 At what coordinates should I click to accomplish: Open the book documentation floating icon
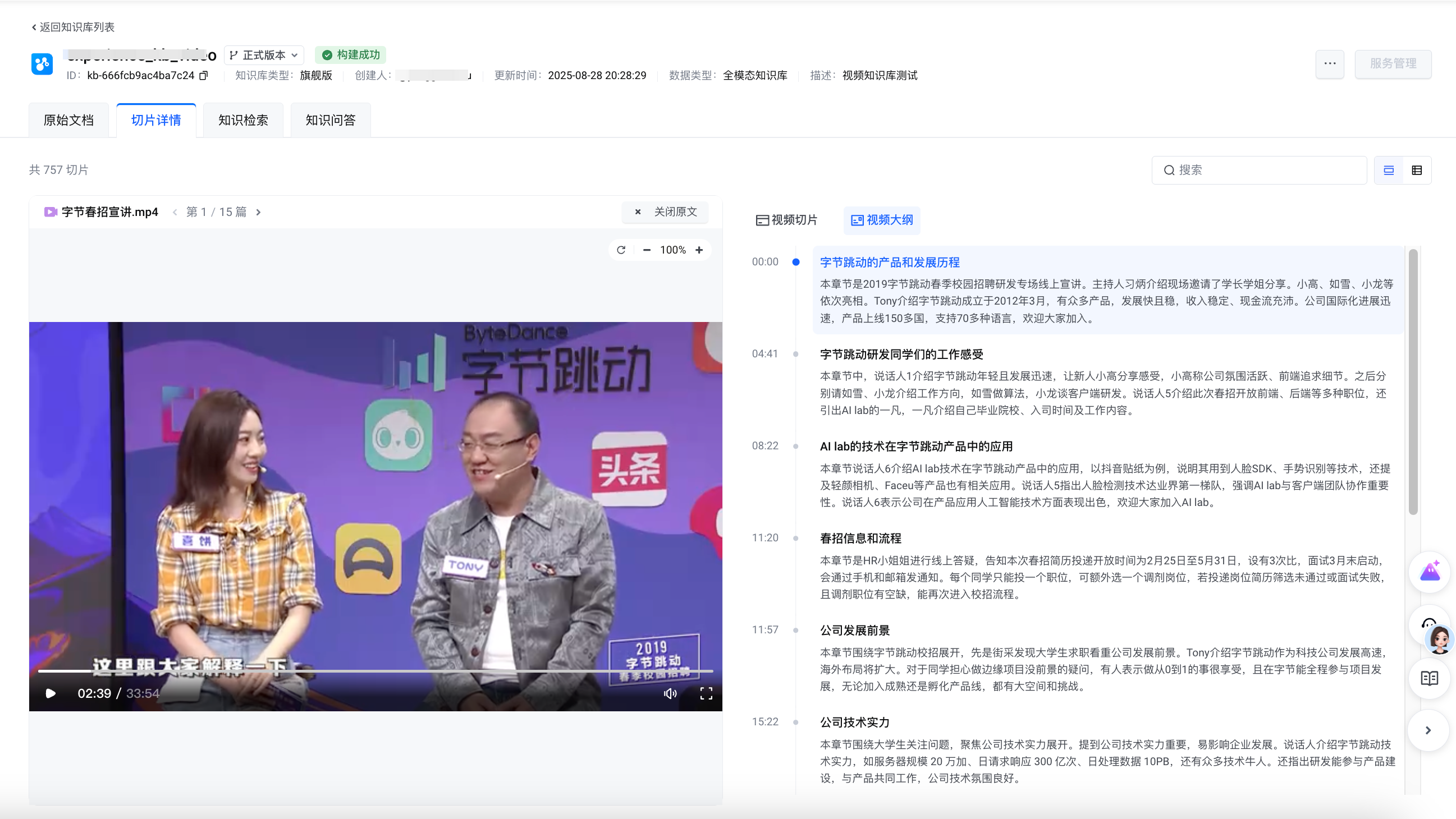coord(1429,678)
